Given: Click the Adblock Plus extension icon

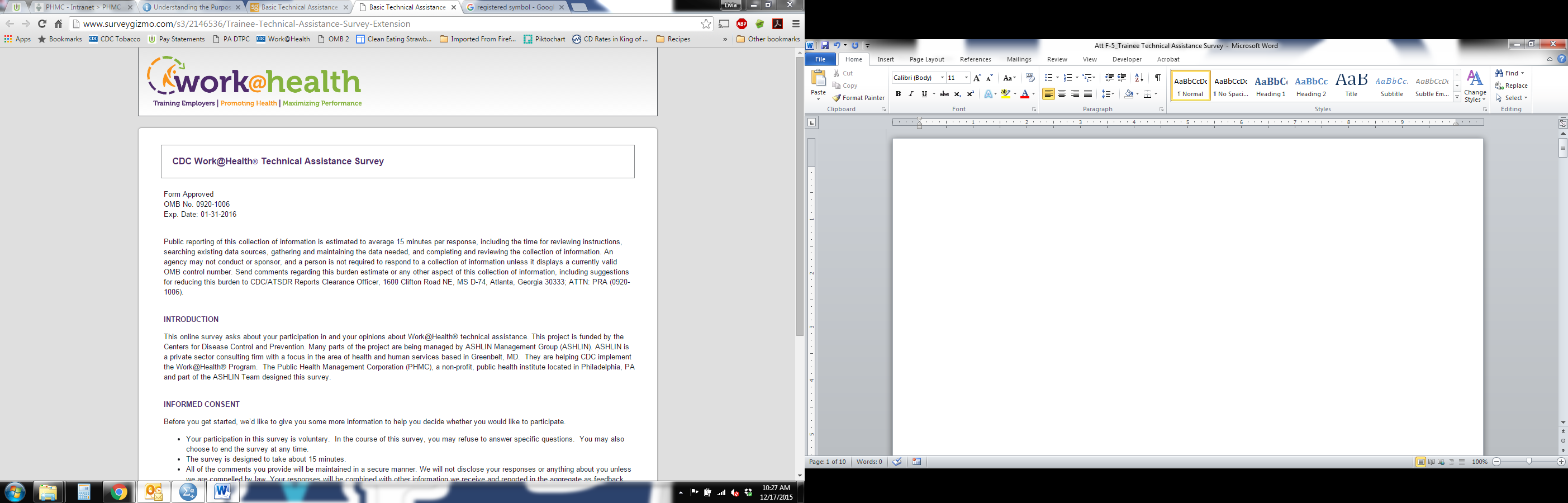Looking at the screenshot, I should [x=742, y=23].
